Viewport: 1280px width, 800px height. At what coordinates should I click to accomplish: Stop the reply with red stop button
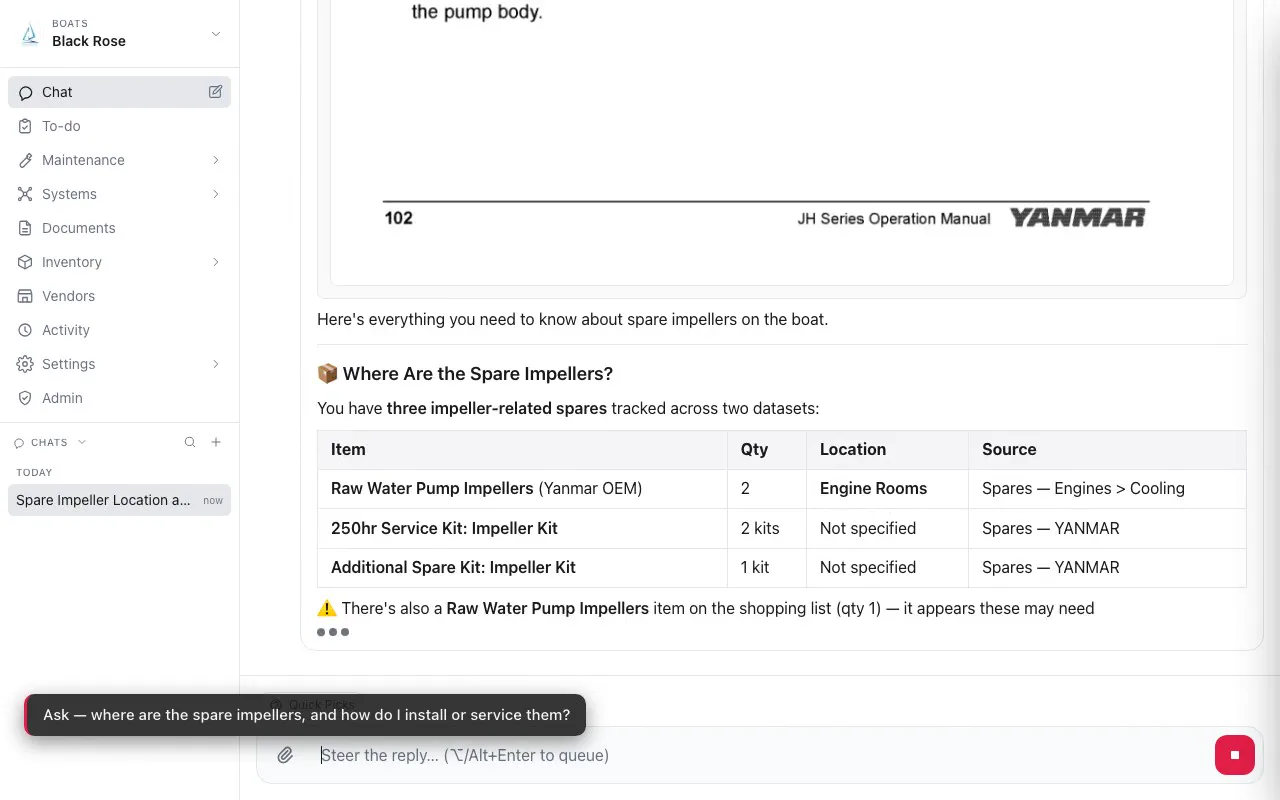1235,755
